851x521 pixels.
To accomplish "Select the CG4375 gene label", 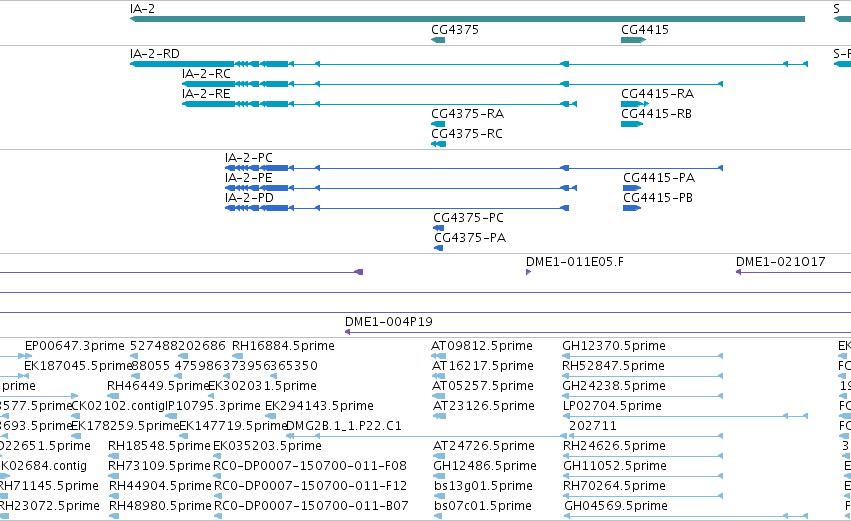I will click(455, 30).
